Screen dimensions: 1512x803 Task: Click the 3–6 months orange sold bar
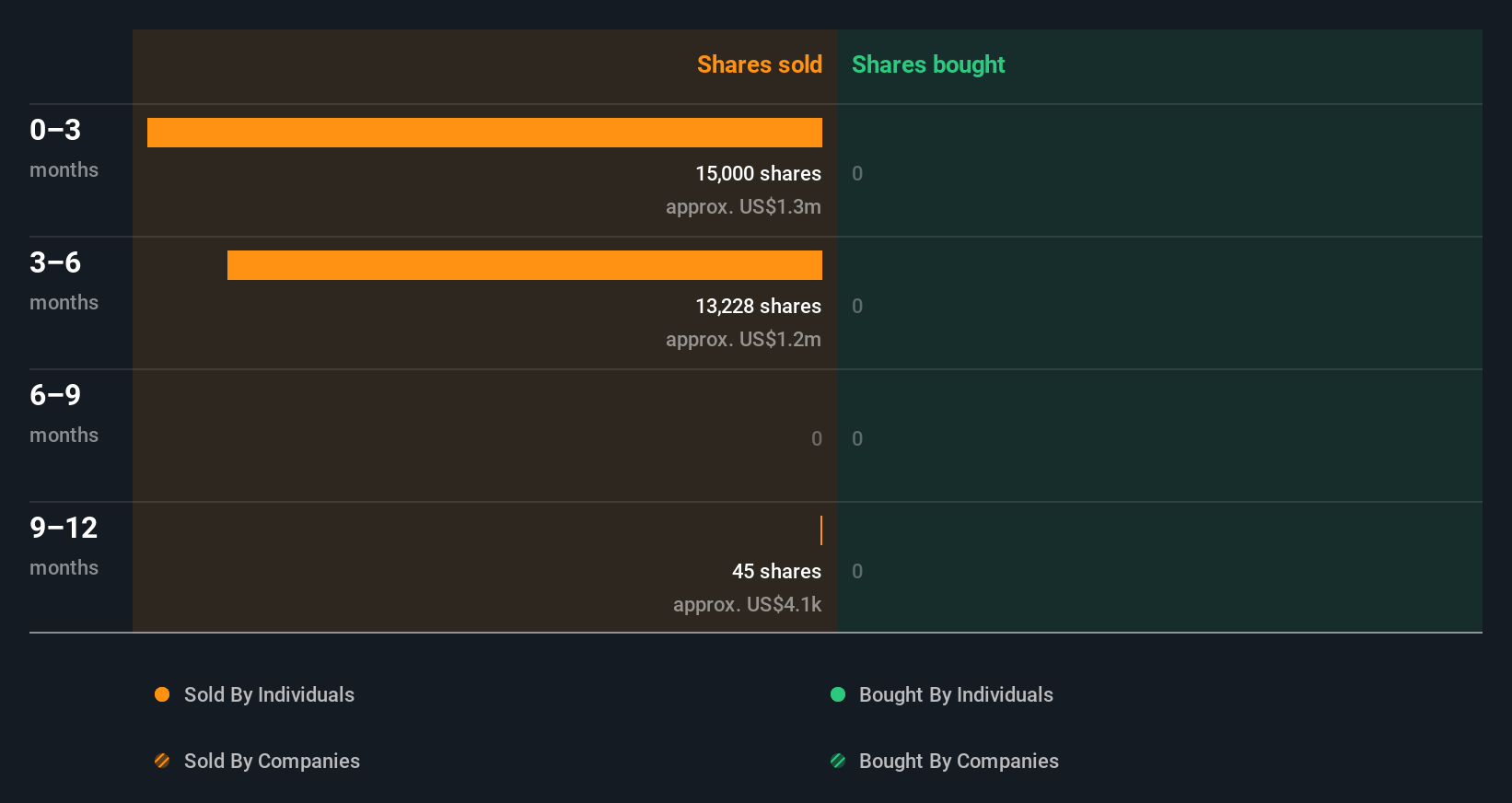[525, 265]
